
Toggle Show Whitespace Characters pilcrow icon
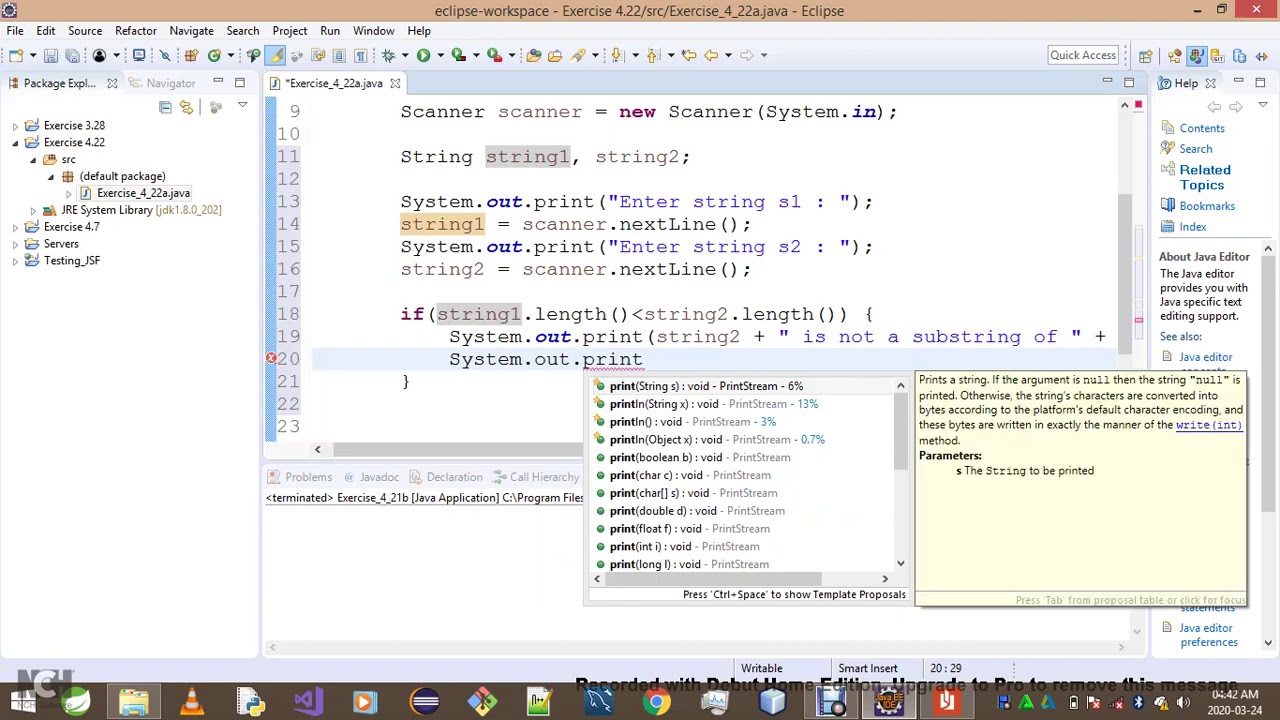click(361, 55)
